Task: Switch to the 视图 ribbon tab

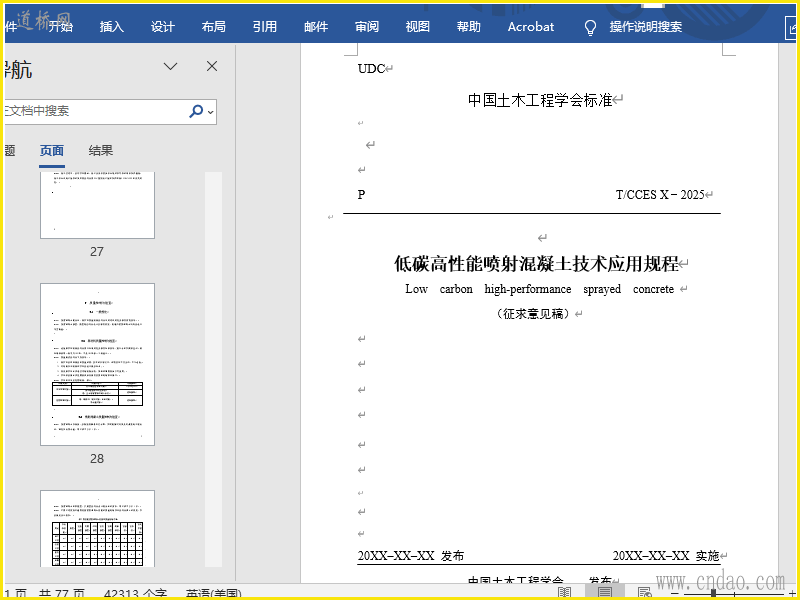Action: [x=418, y=27]
